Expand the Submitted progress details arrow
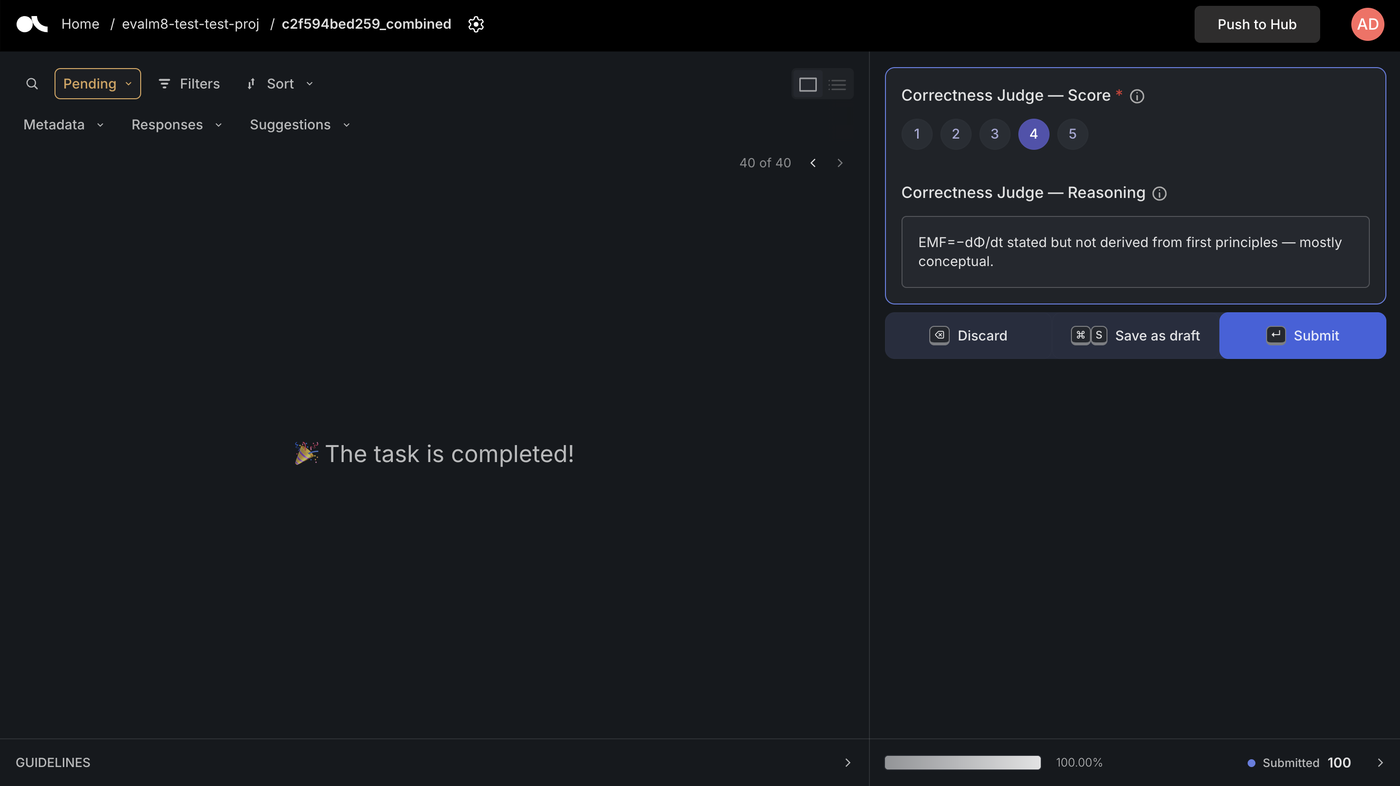Viewport: 1400px width, 786px height. (1380, 763)
